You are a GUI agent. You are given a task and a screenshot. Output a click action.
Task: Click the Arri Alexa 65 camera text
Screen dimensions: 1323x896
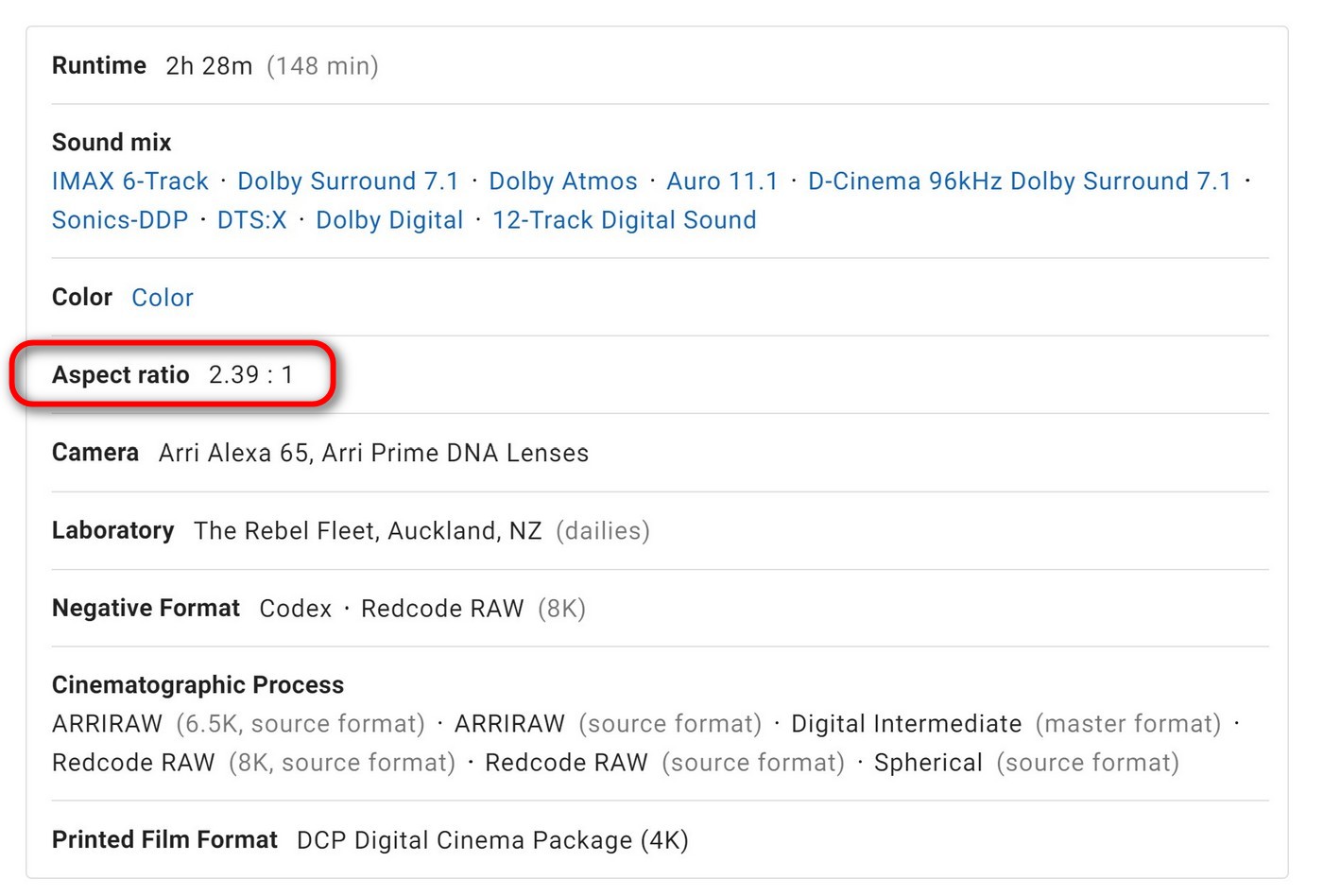click(233, 454)
